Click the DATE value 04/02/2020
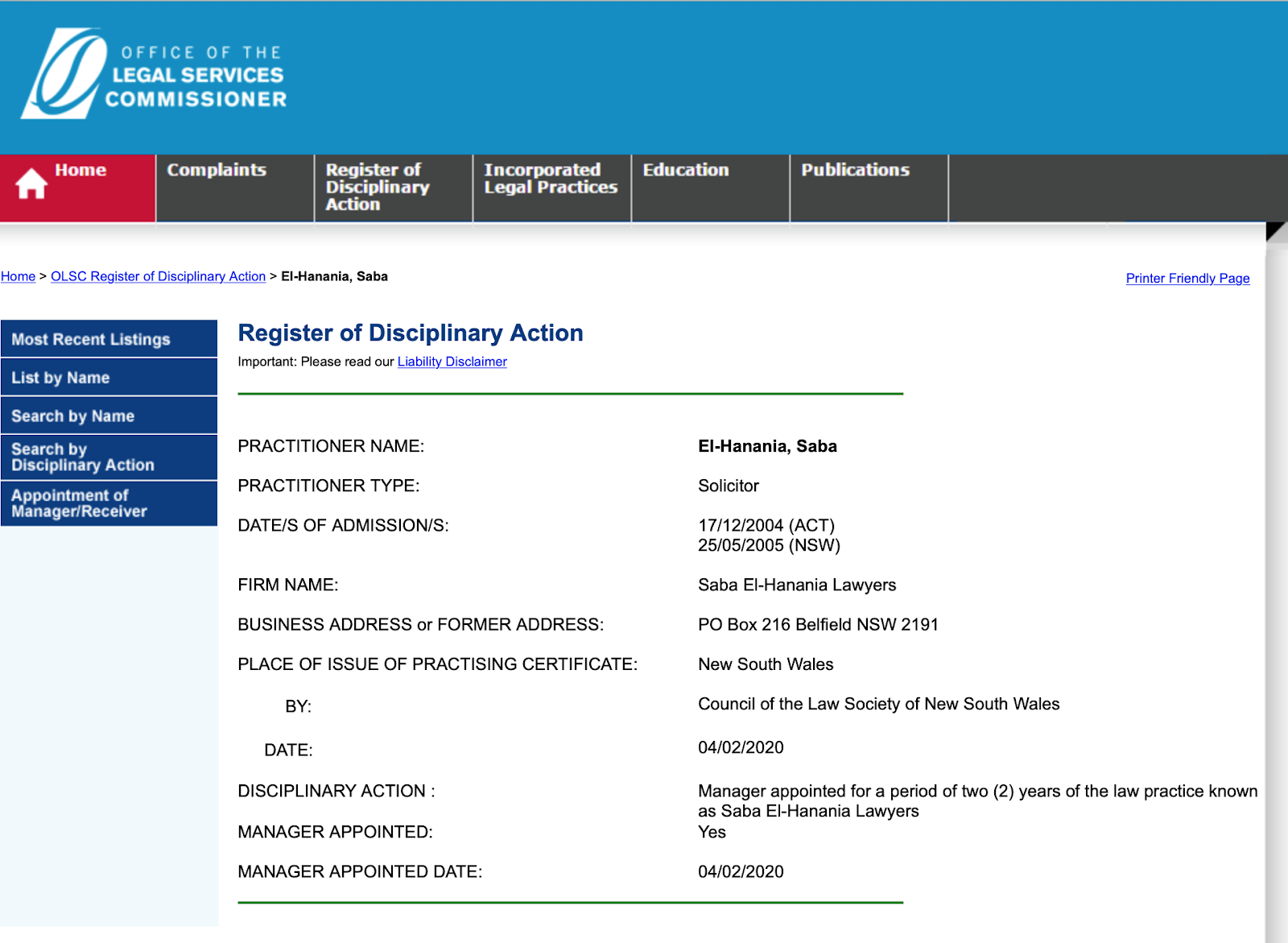Viewport: 1288px width, 943px height. [741, 747]
